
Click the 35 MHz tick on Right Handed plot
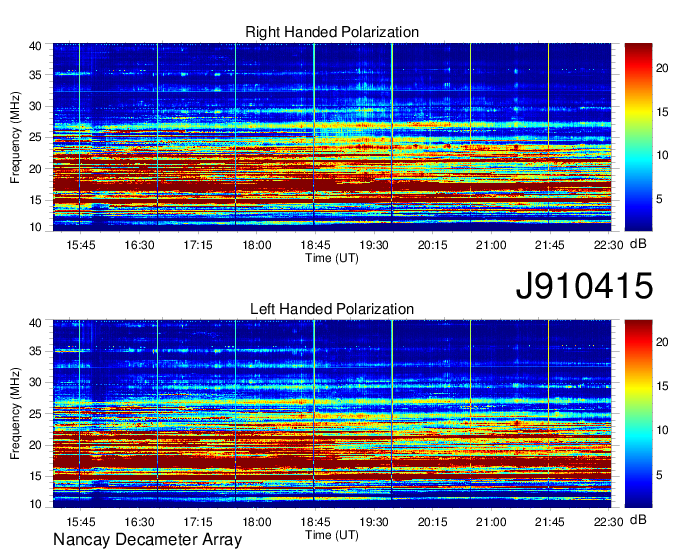[35, 75]
